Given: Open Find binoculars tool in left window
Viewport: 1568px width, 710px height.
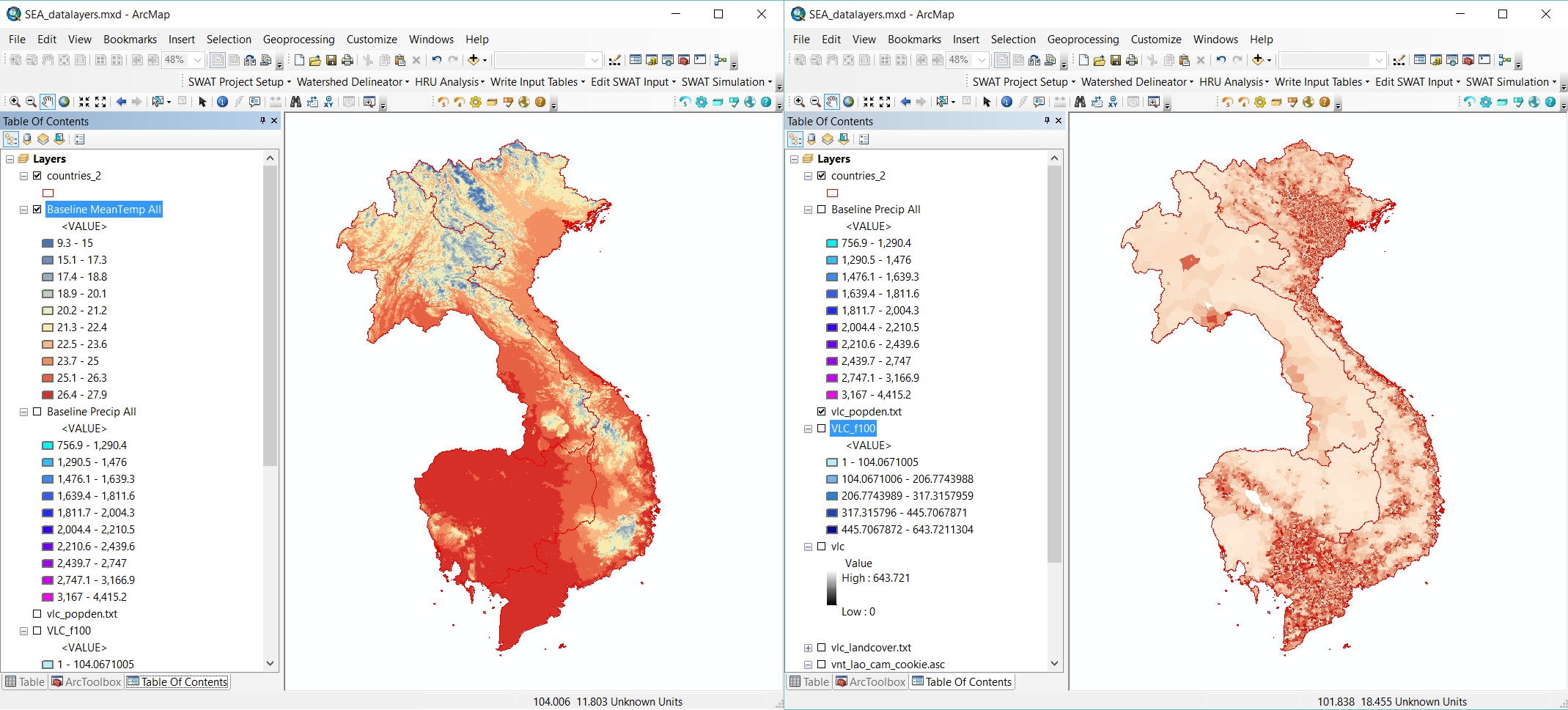Looking at the screenshot, I should pos(295,102).
